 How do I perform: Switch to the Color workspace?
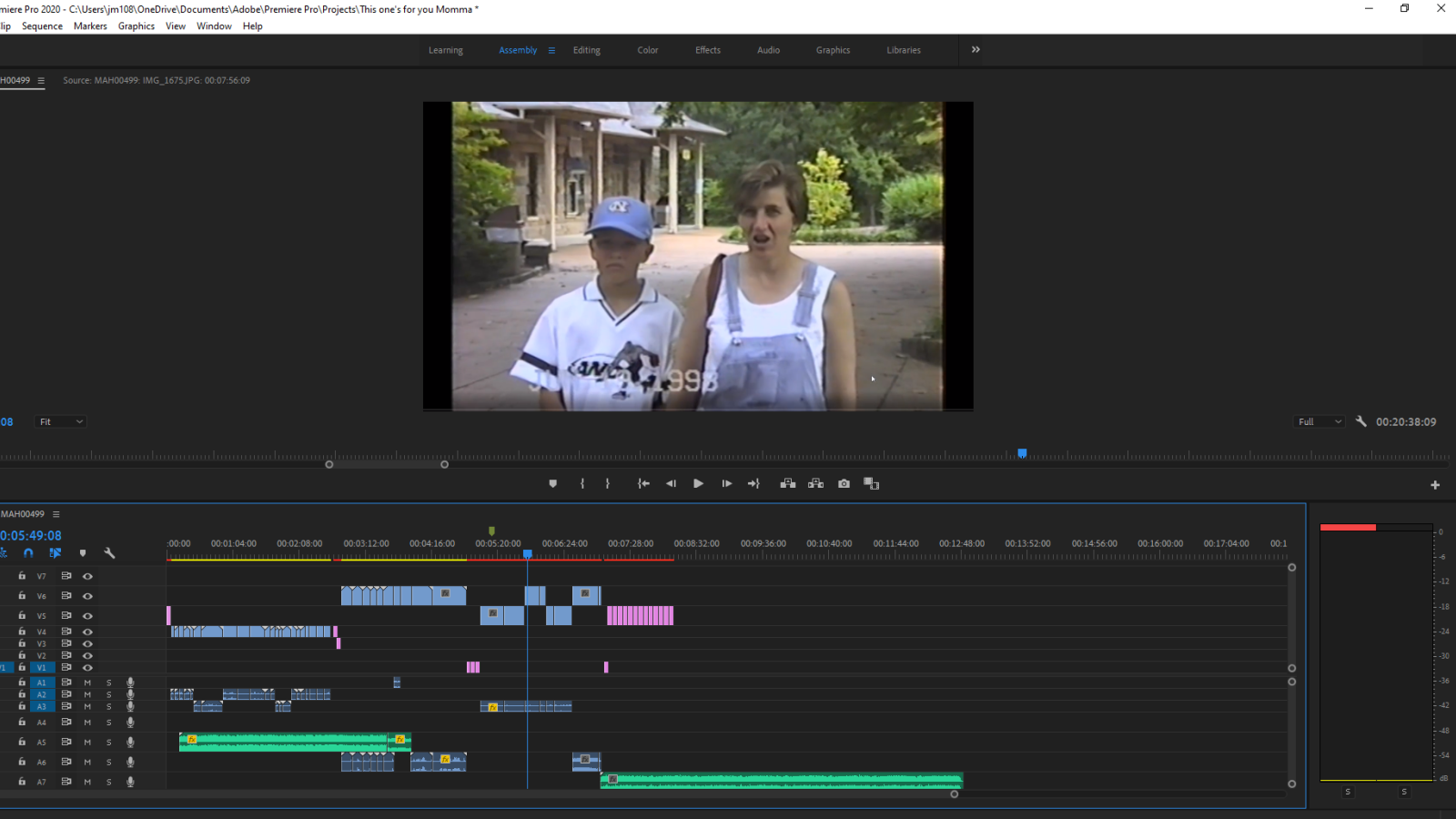pos(648,50)
